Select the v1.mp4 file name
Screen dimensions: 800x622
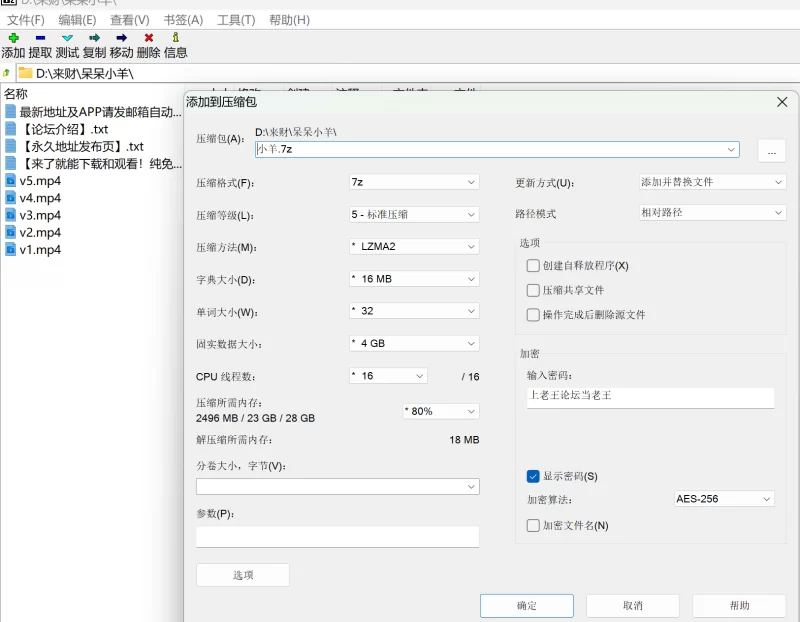[40, 250]
